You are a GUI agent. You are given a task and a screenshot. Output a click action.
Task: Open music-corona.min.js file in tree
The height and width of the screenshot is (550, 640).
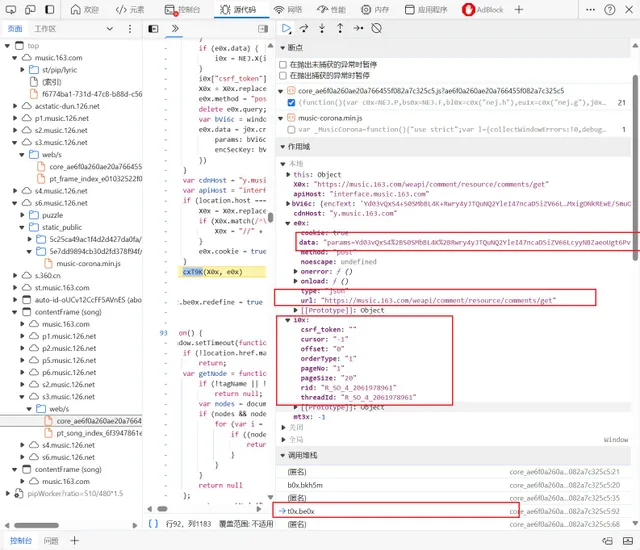[89, 264]
